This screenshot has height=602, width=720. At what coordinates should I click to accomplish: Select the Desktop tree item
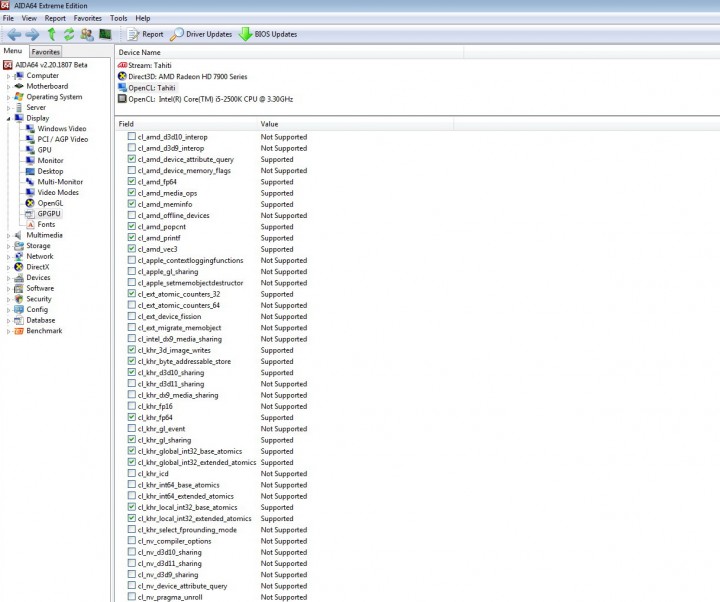click(50, 171)
